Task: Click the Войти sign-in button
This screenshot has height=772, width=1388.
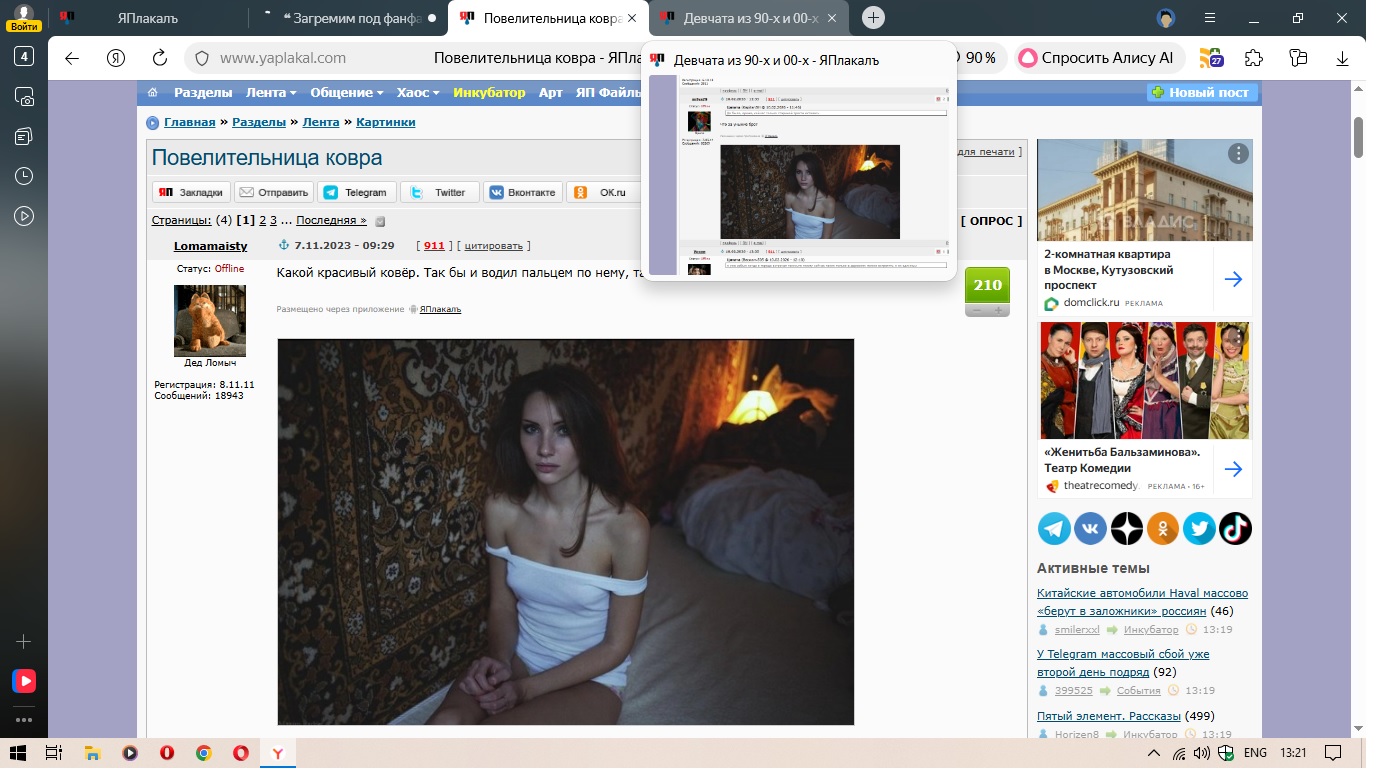Action: 24,25
